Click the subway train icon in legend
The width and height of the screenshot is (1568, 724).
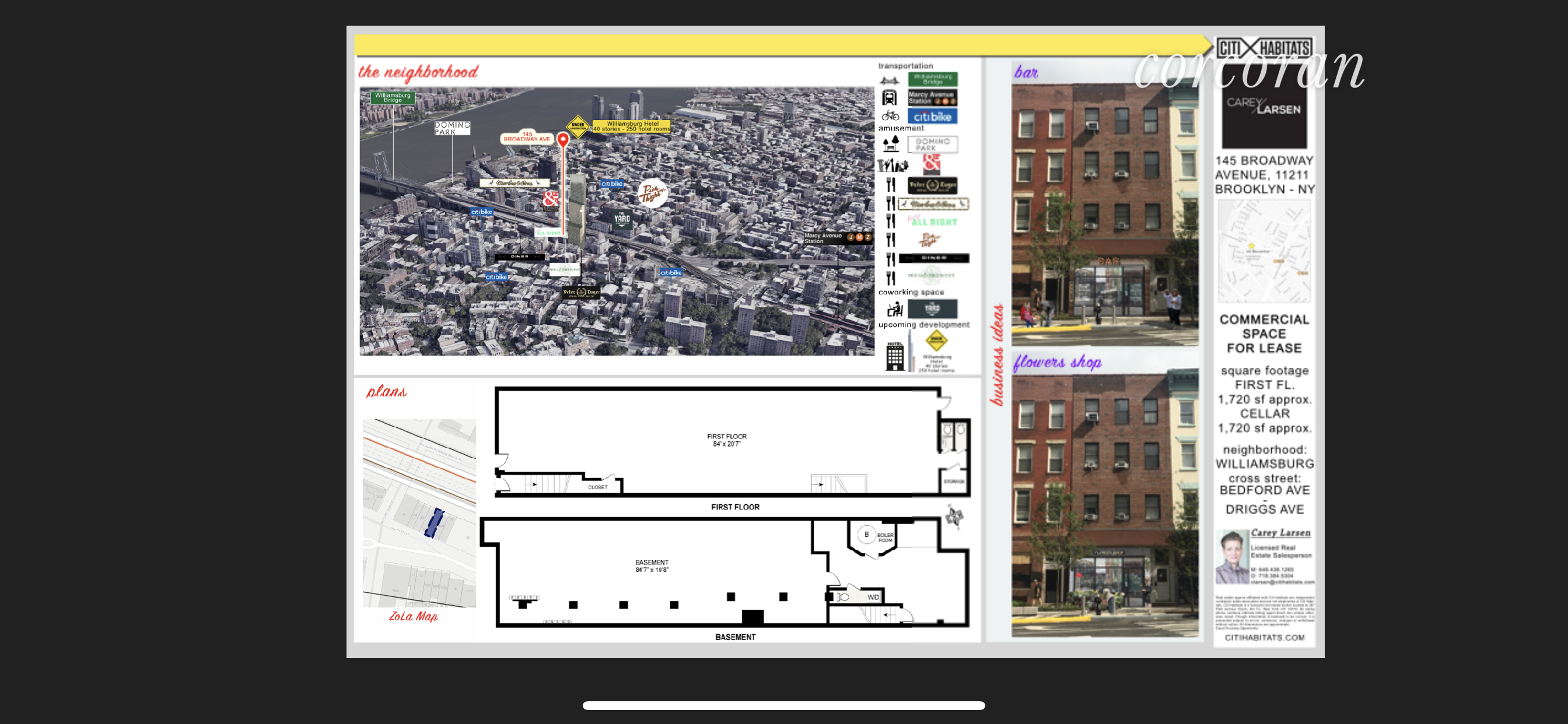pyautogui.click(x=890, y=98)
